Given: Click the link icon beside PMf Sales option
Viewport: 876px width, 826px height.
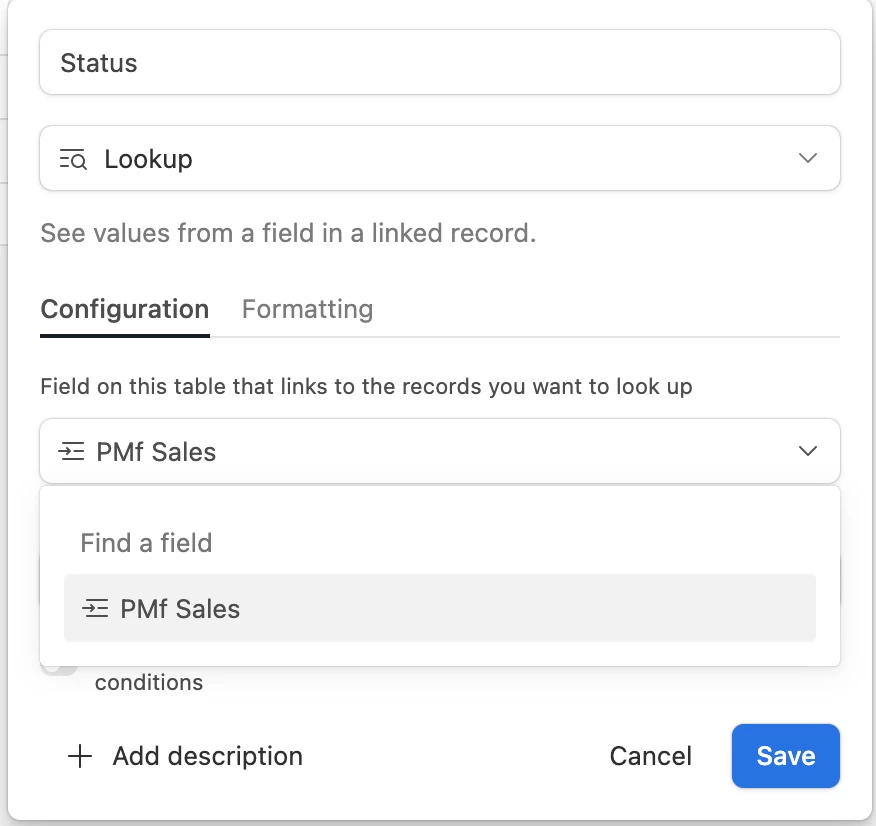Looking at the screenshot, I should (x=95, y=609).
